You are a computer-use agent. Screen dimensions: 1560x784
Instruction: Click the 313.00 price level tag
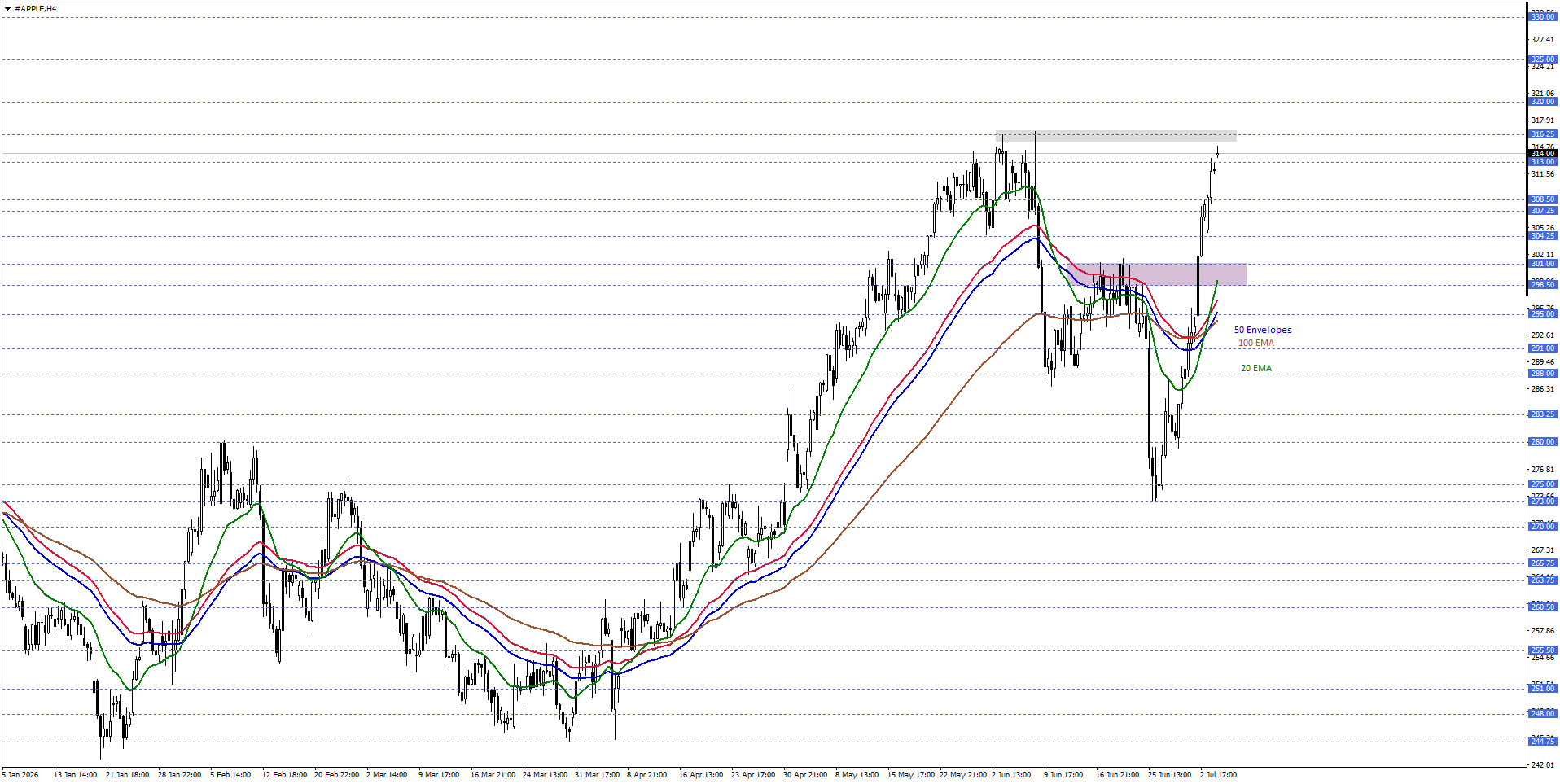coord(1543,161)
